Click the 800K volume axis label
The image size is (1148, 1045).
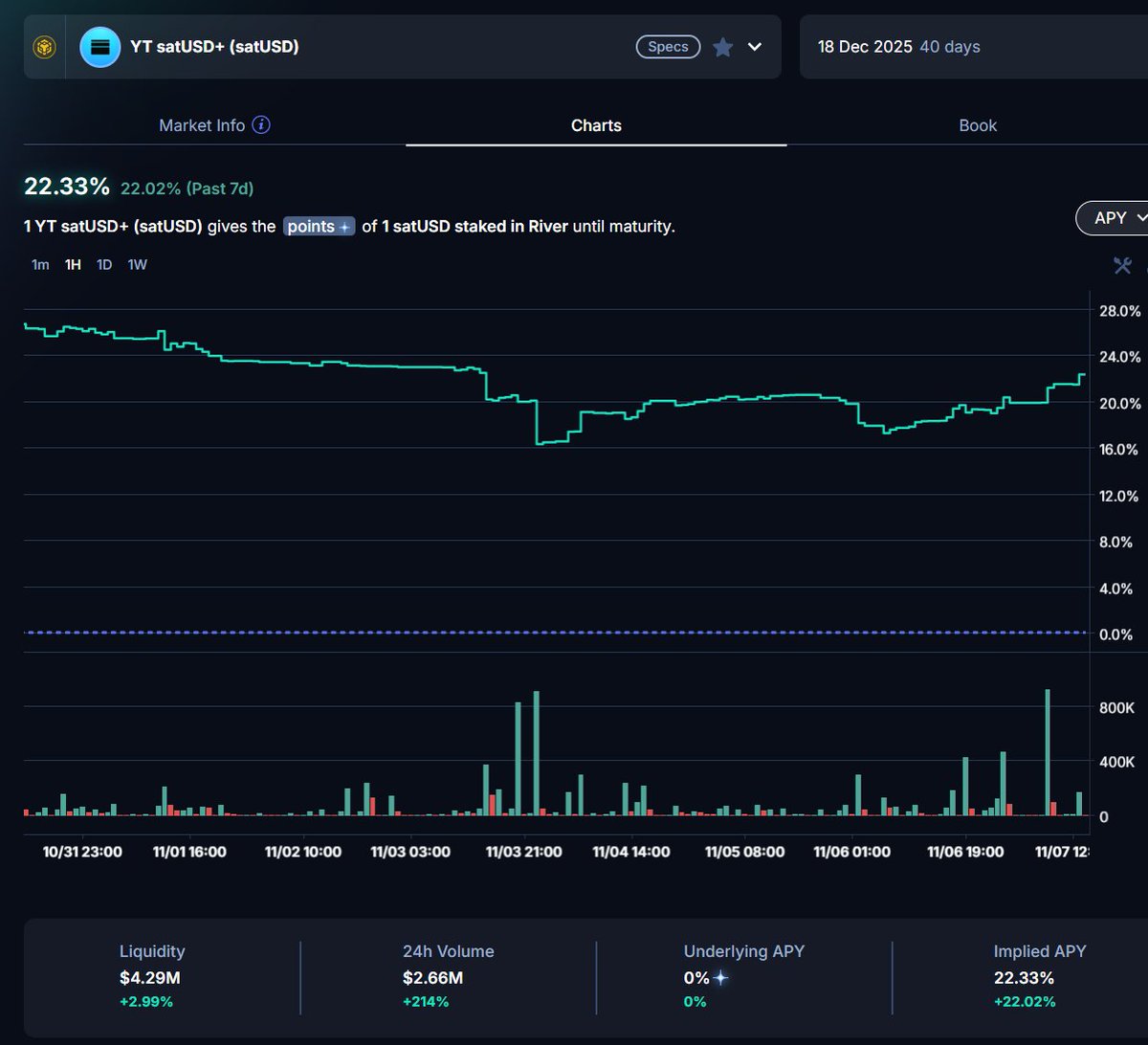click(1117, 708)
